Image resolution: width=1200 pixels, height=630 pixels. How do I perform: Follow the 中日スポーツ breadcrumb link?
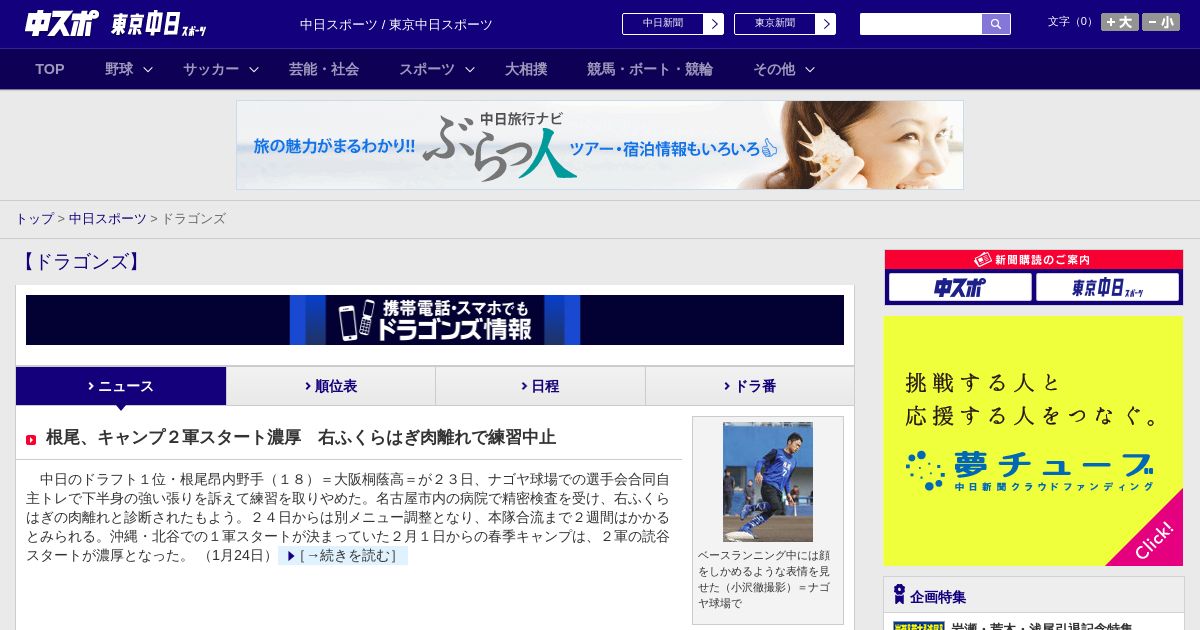(108, 218)
